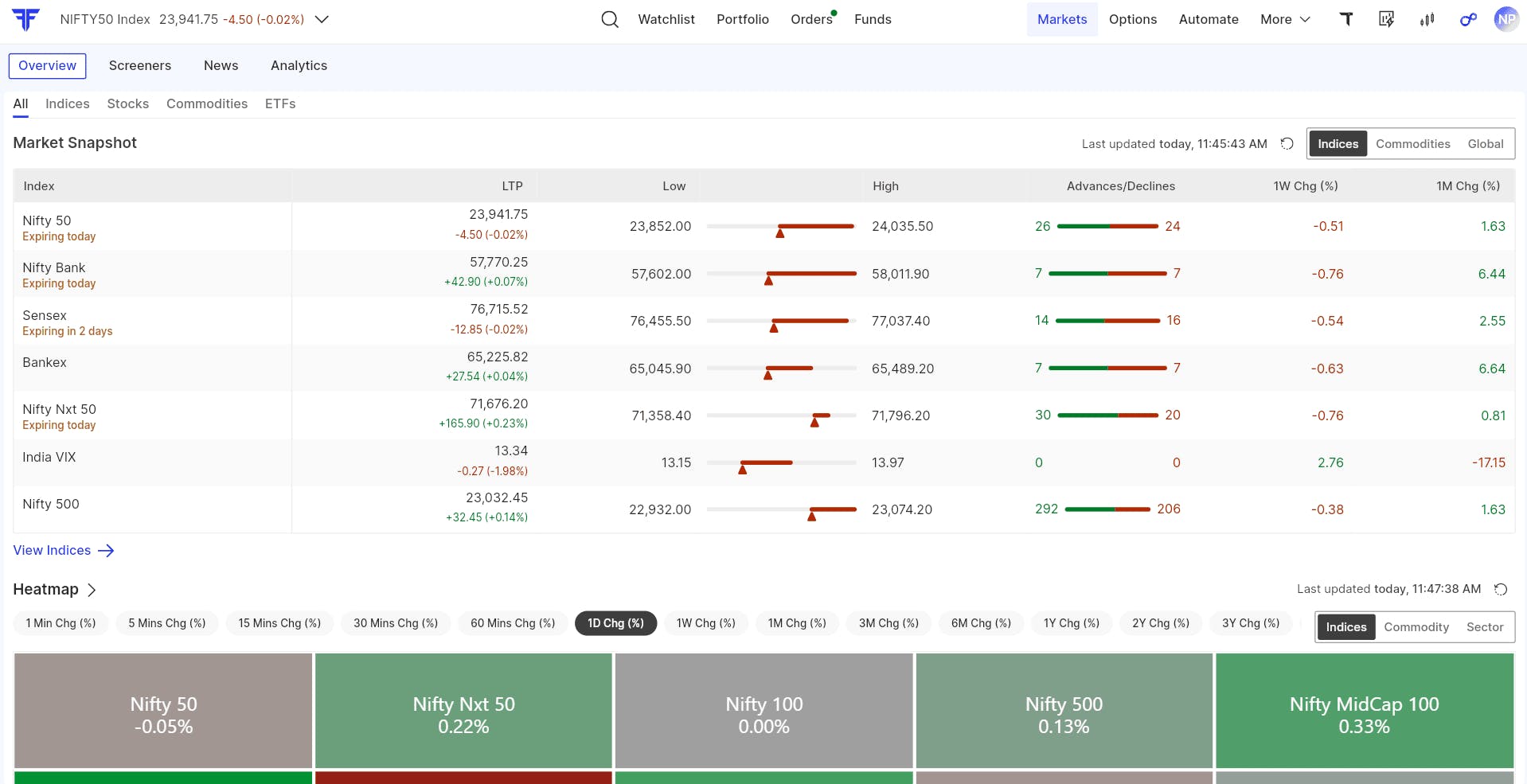The image size is (1527, 784).
Task: Switch Market Snapshot to Global
Action: pyautogui.click(x=1485, y=144)
